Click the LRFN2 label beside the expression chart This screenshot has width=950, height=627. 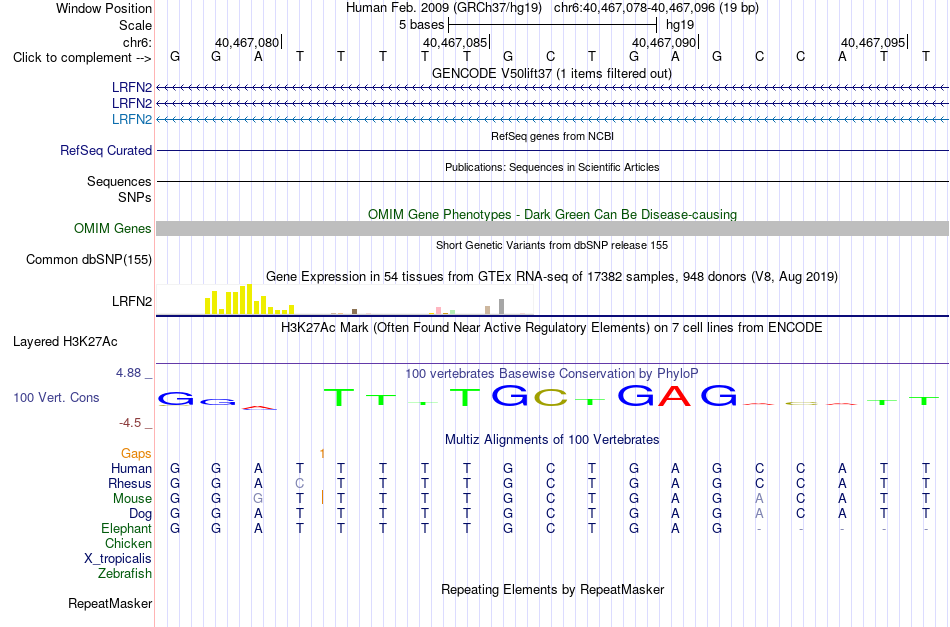(131, 301)
